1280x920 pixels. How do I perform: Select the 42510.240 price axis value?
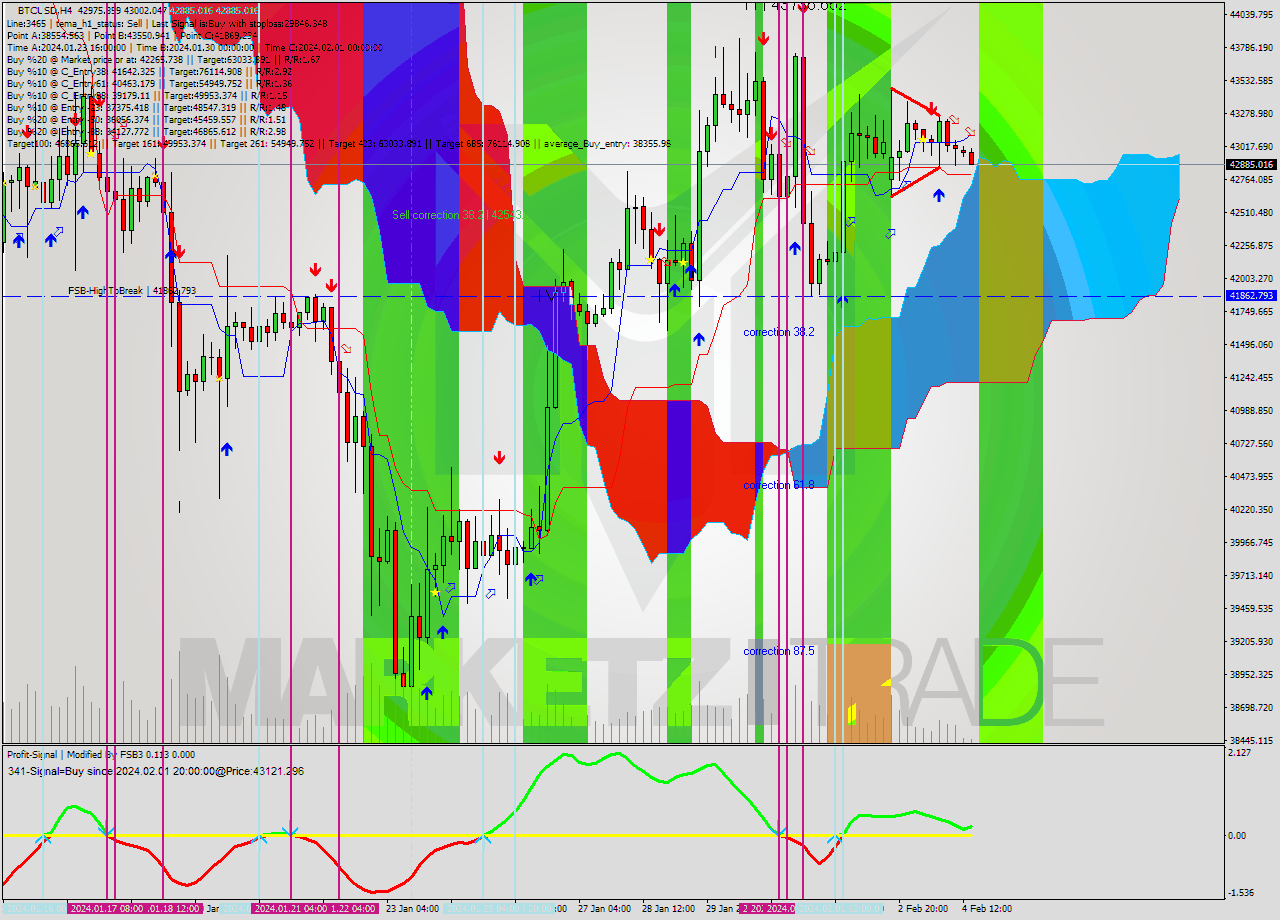tap(1251, 212)
